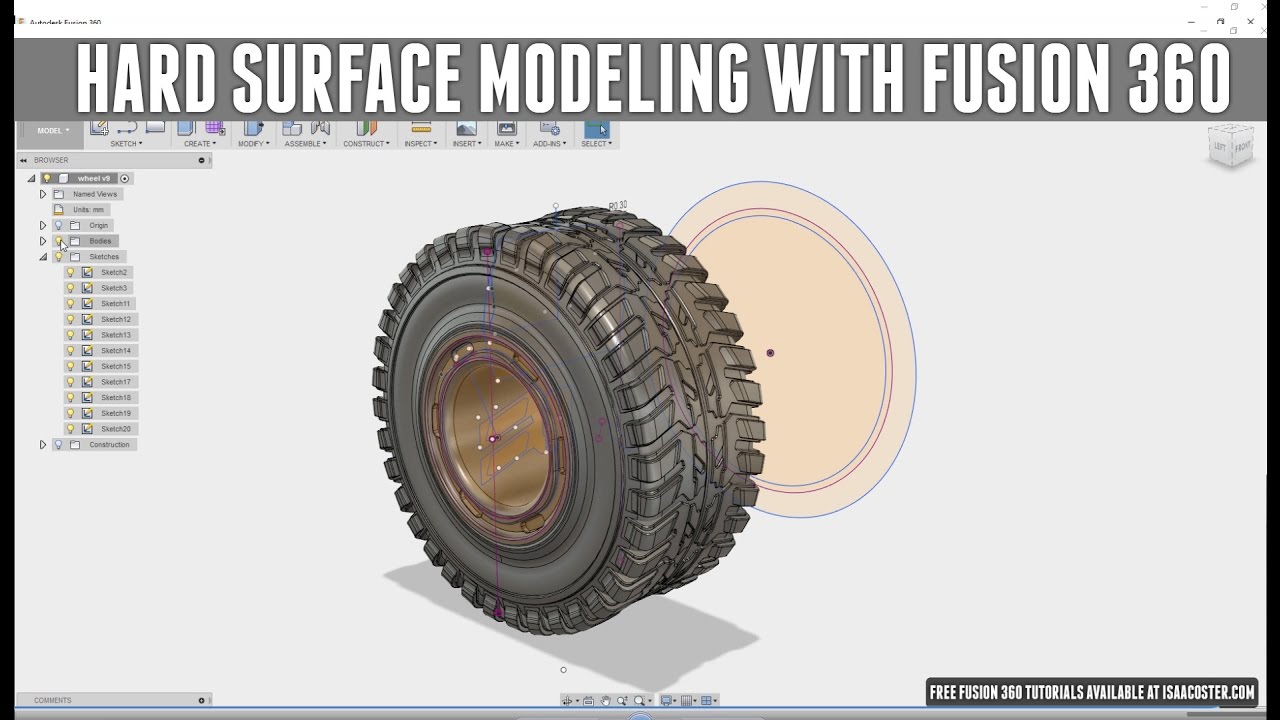This screenshot has width=1280, height=720.
Task: Open the ASSEMBLE menu
Action: (305, 144)
